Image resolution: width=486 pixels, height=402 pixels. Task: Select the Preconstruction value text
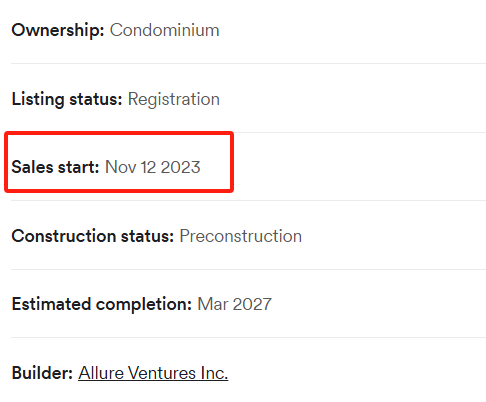pos(241,236)
